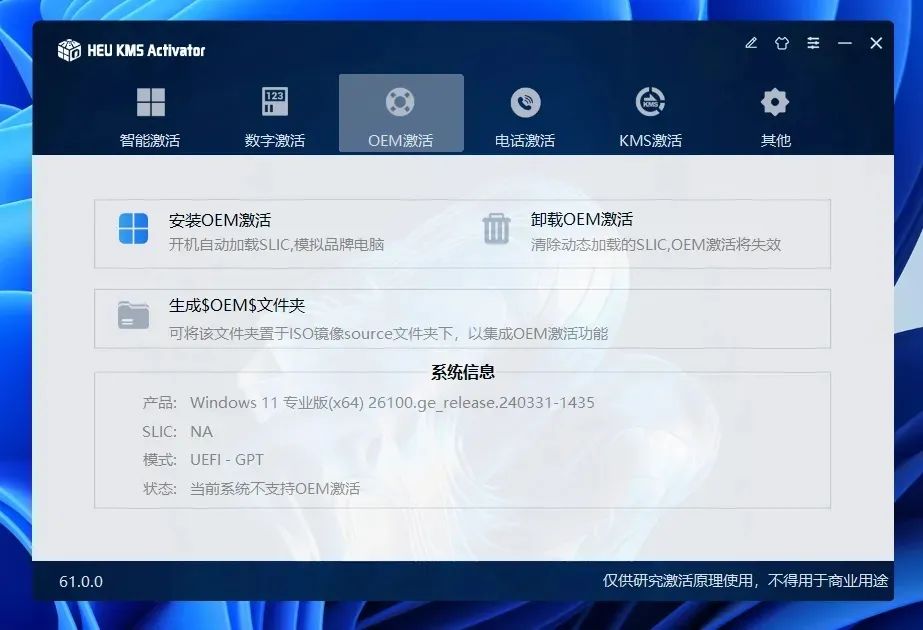Click the circular KMS icon
Viewport: 923px width, 630px height.
[650, 101]
